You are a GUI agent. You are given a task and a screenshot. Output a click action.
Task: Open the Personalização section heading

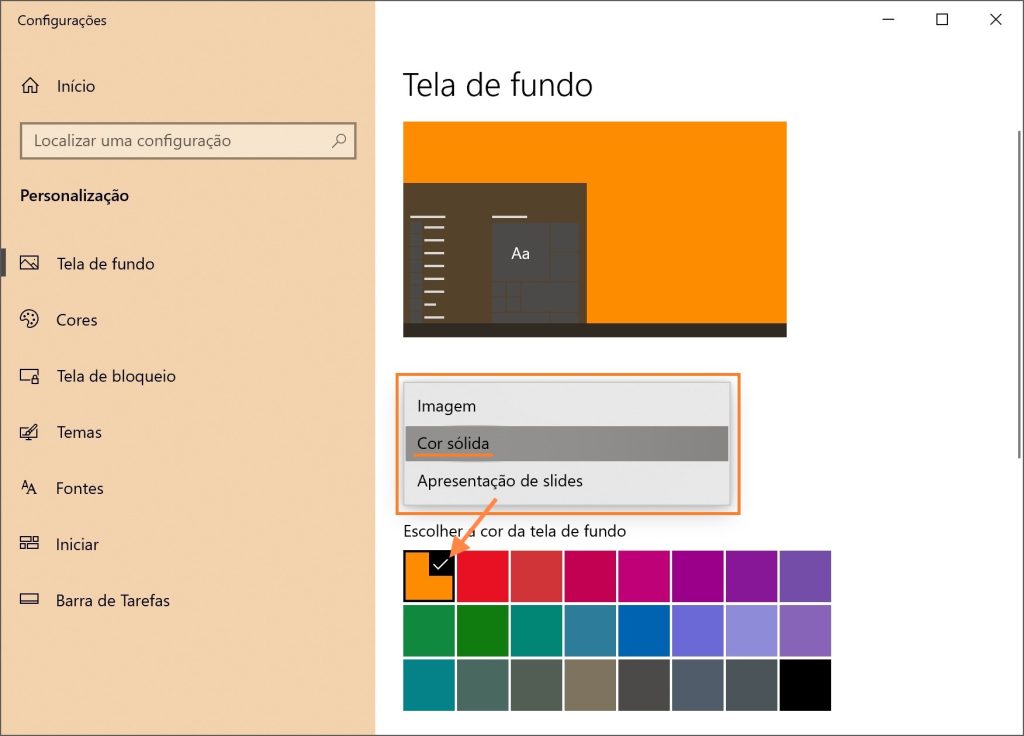pyautogui.click(x=74, y=196)
